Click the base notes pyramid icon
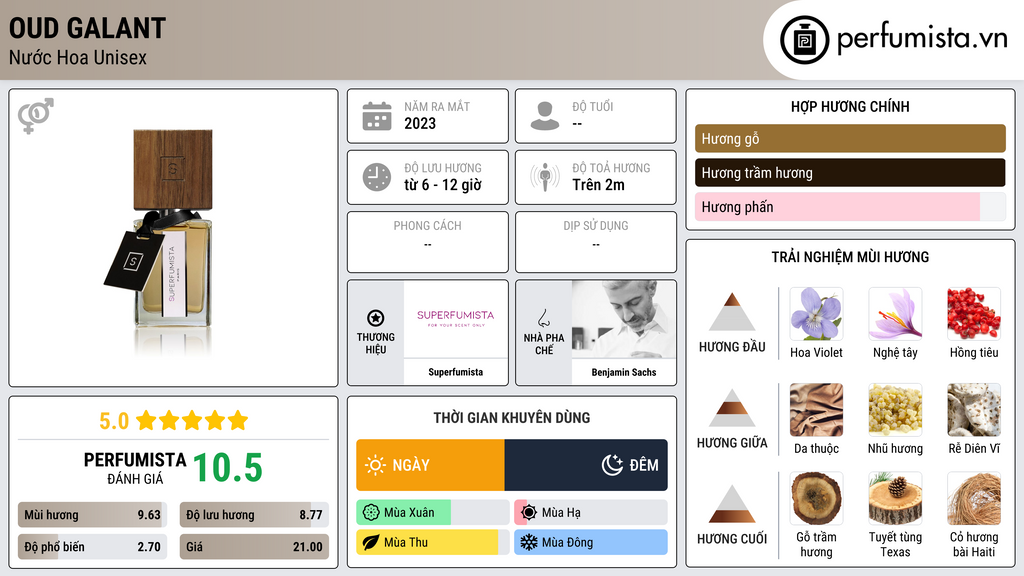 [732, 504]
